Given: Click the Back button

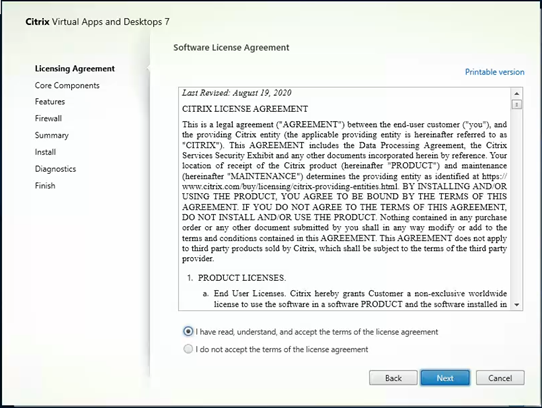Looking at the screenshot, I should (x=393, y=378).
